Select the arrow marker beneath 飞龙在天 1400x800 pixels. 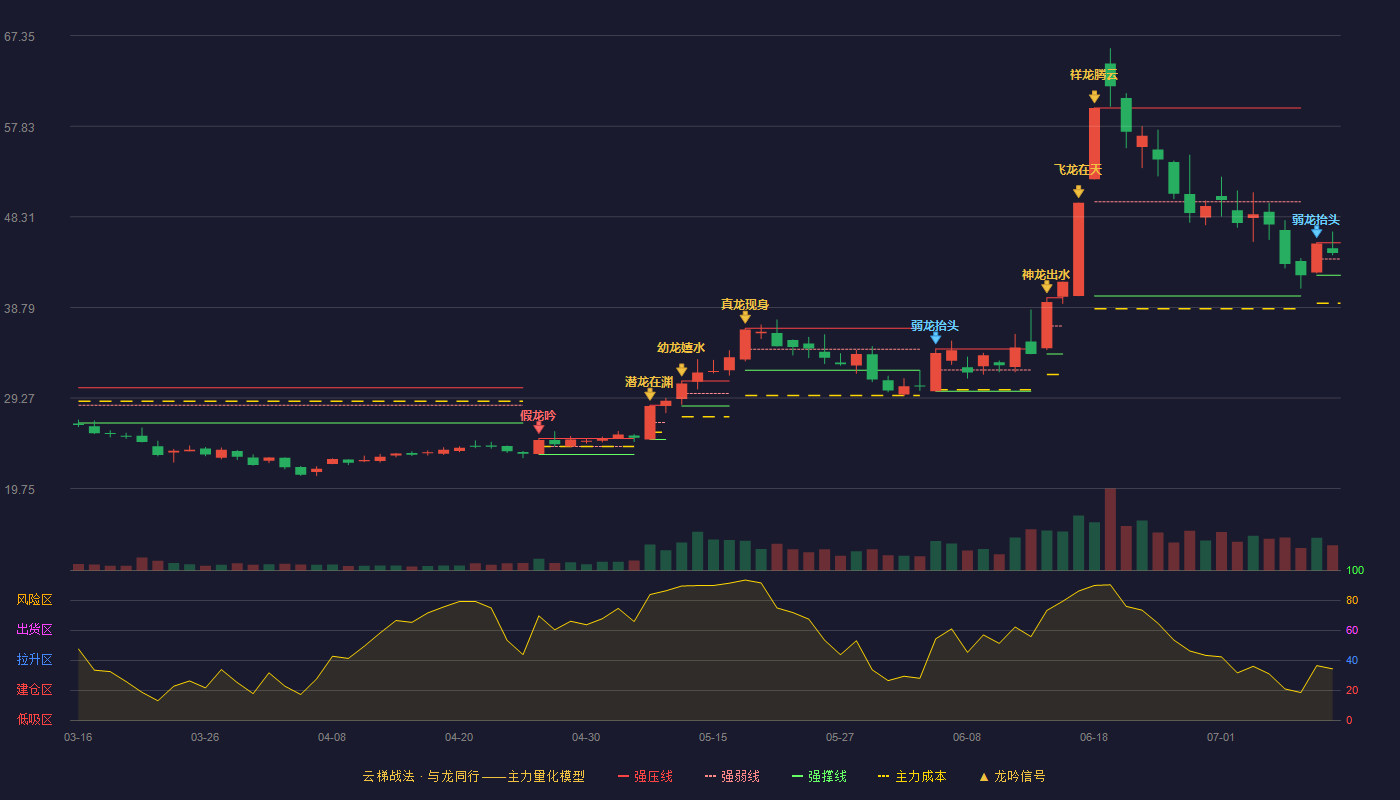1078,192
